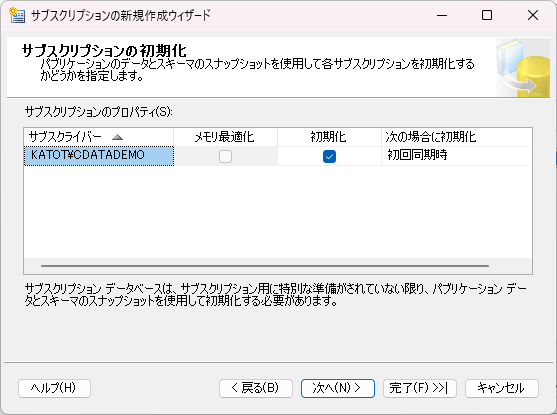Click the horizontal scrollbar under the grid
557x415 pixels.
click(x=265, y=266)
